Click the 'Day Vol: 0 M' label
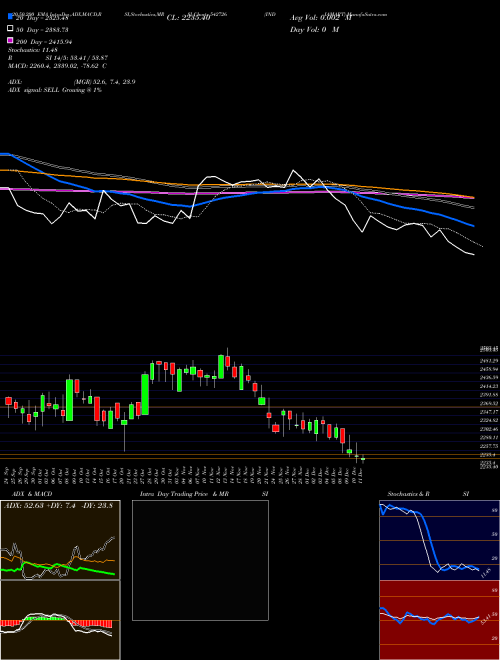500x660 pixels. pos(314,29)
